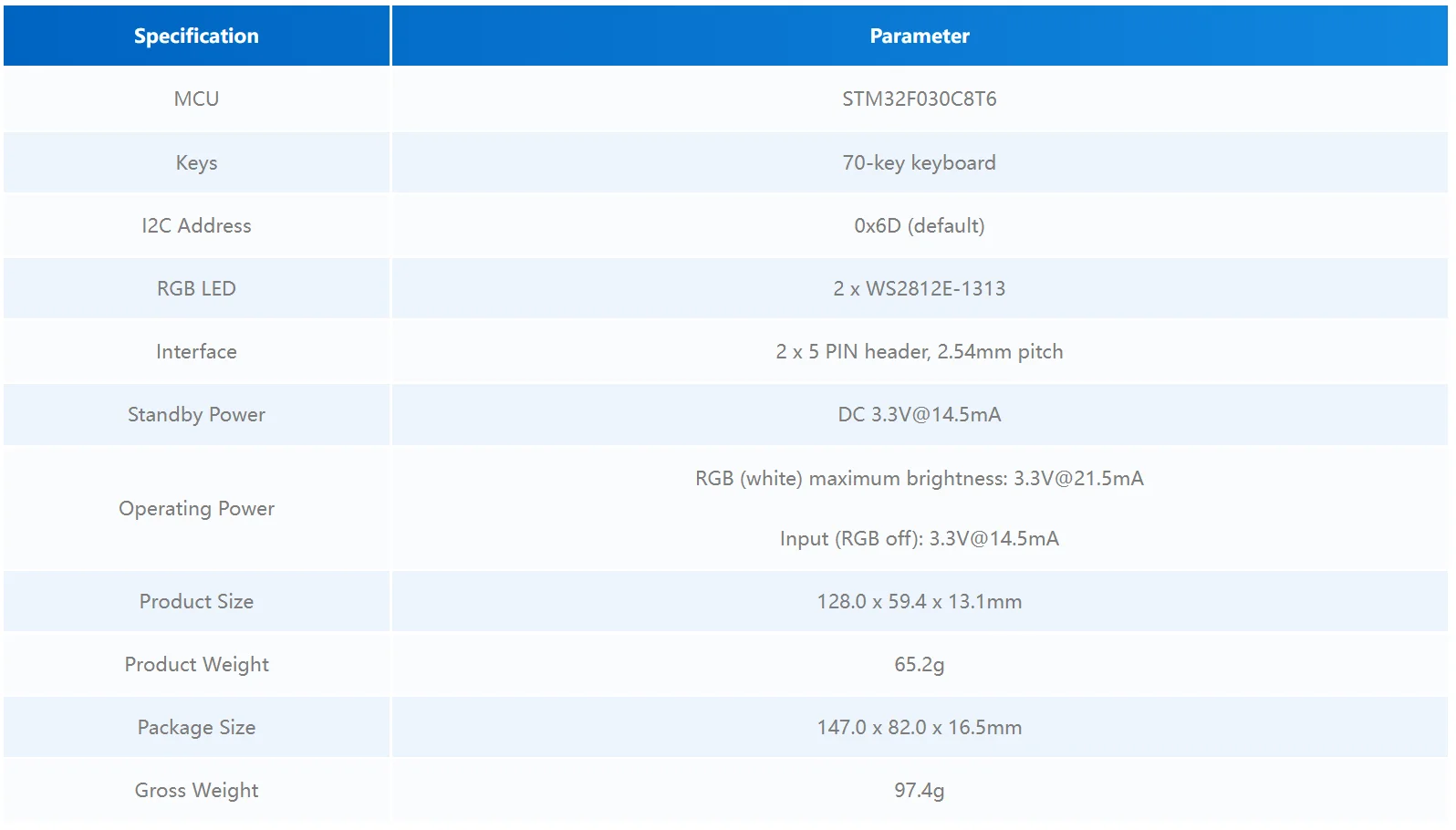Select the DC 3.3V@14.5mA value

920,414
